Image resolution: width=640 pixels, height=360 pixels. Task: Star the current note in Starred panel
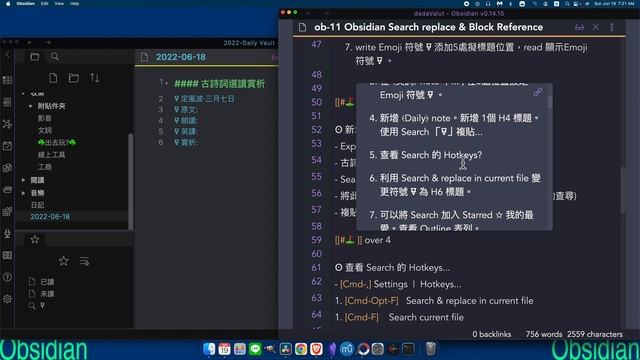63,261
